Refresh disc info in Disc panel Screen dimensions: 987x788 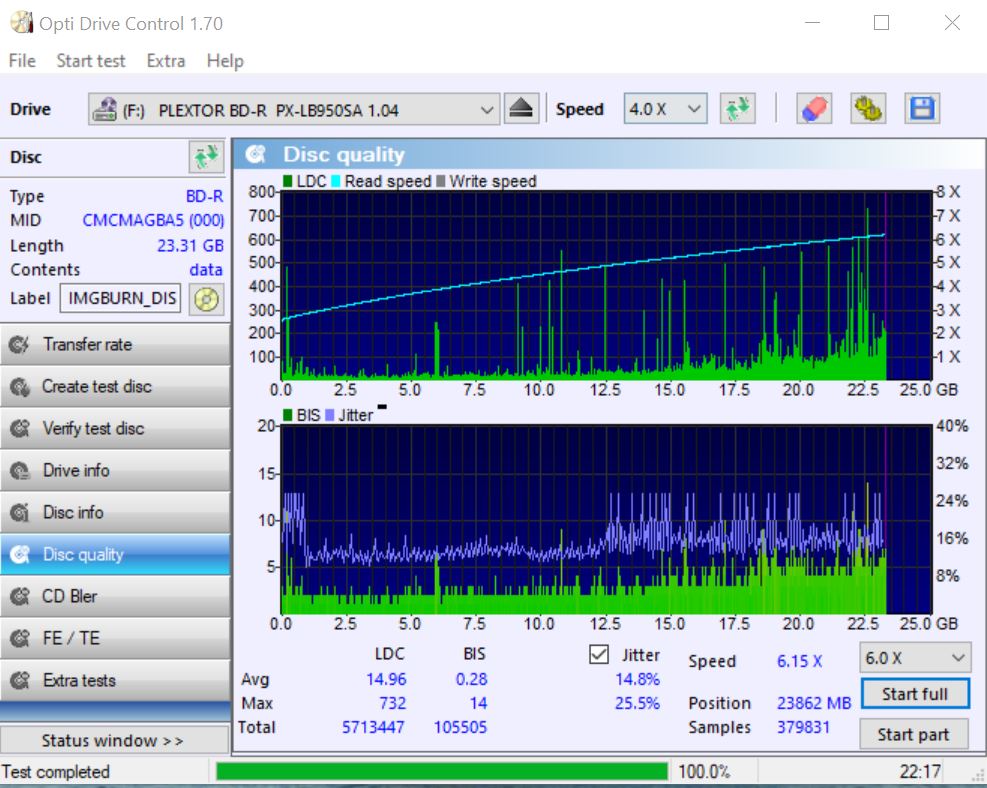click(x=206, y=157)
